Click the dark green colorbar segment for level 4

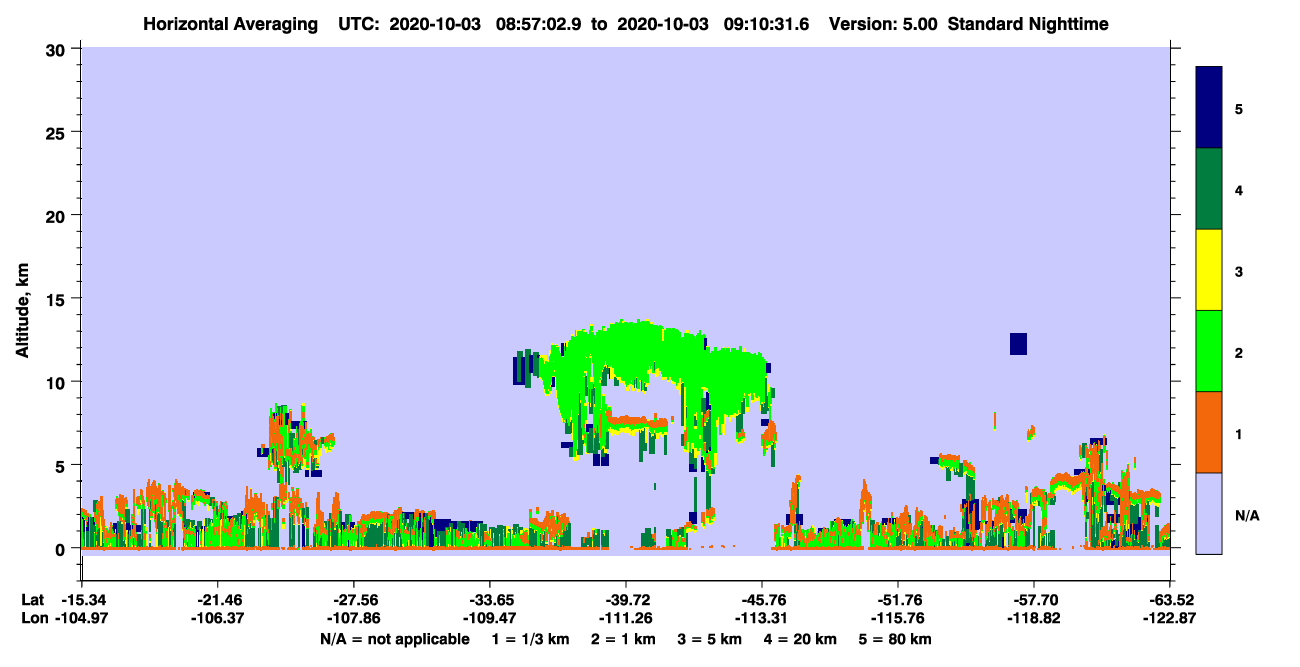click(1209, 189)
